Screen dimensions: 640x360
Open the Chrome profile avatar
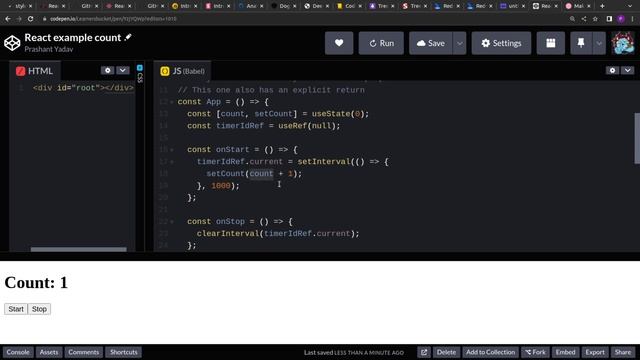click(x=621, y=19)
